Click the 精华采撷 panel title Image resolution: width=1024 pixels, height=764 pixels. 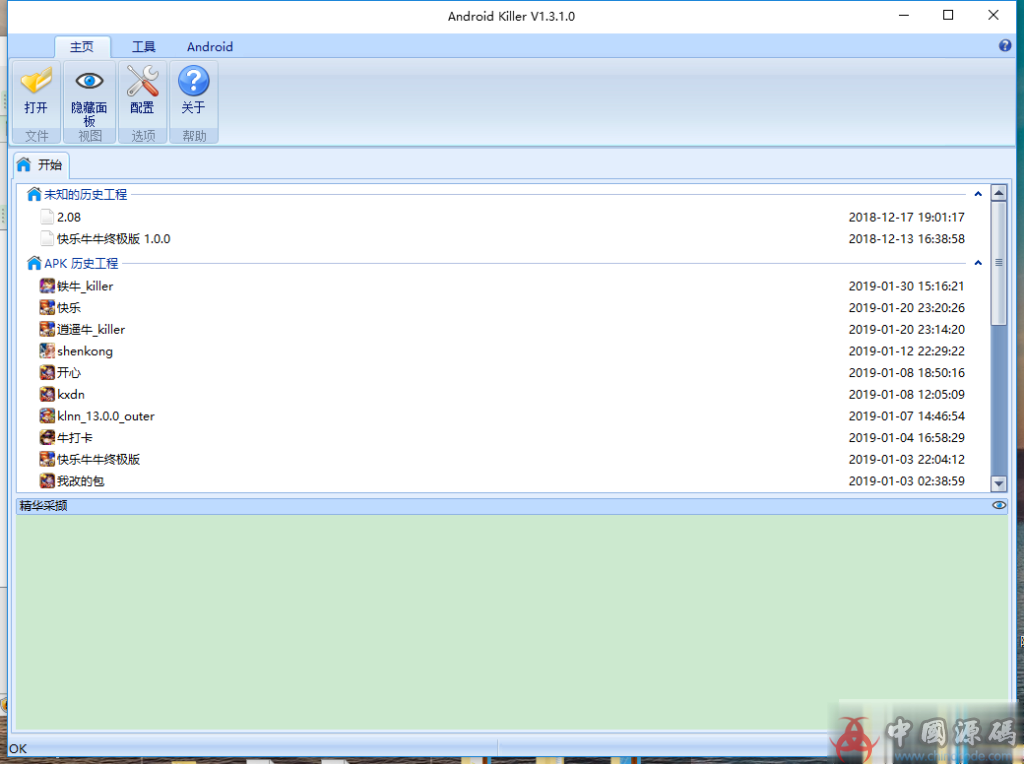43,505
